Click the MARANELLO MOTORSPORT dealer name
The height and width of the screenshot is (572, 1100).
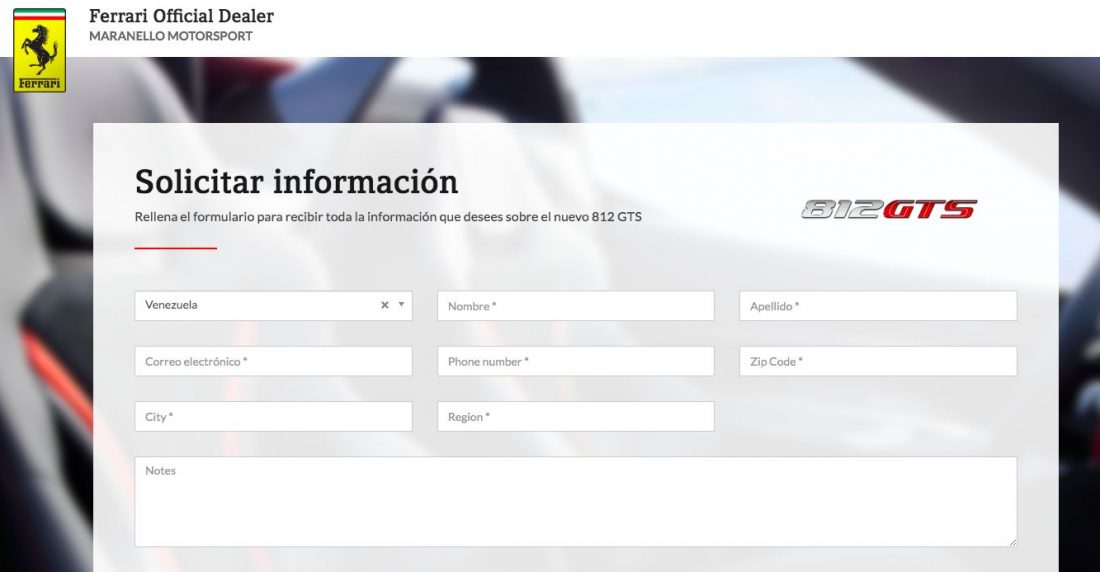(170, 36)
